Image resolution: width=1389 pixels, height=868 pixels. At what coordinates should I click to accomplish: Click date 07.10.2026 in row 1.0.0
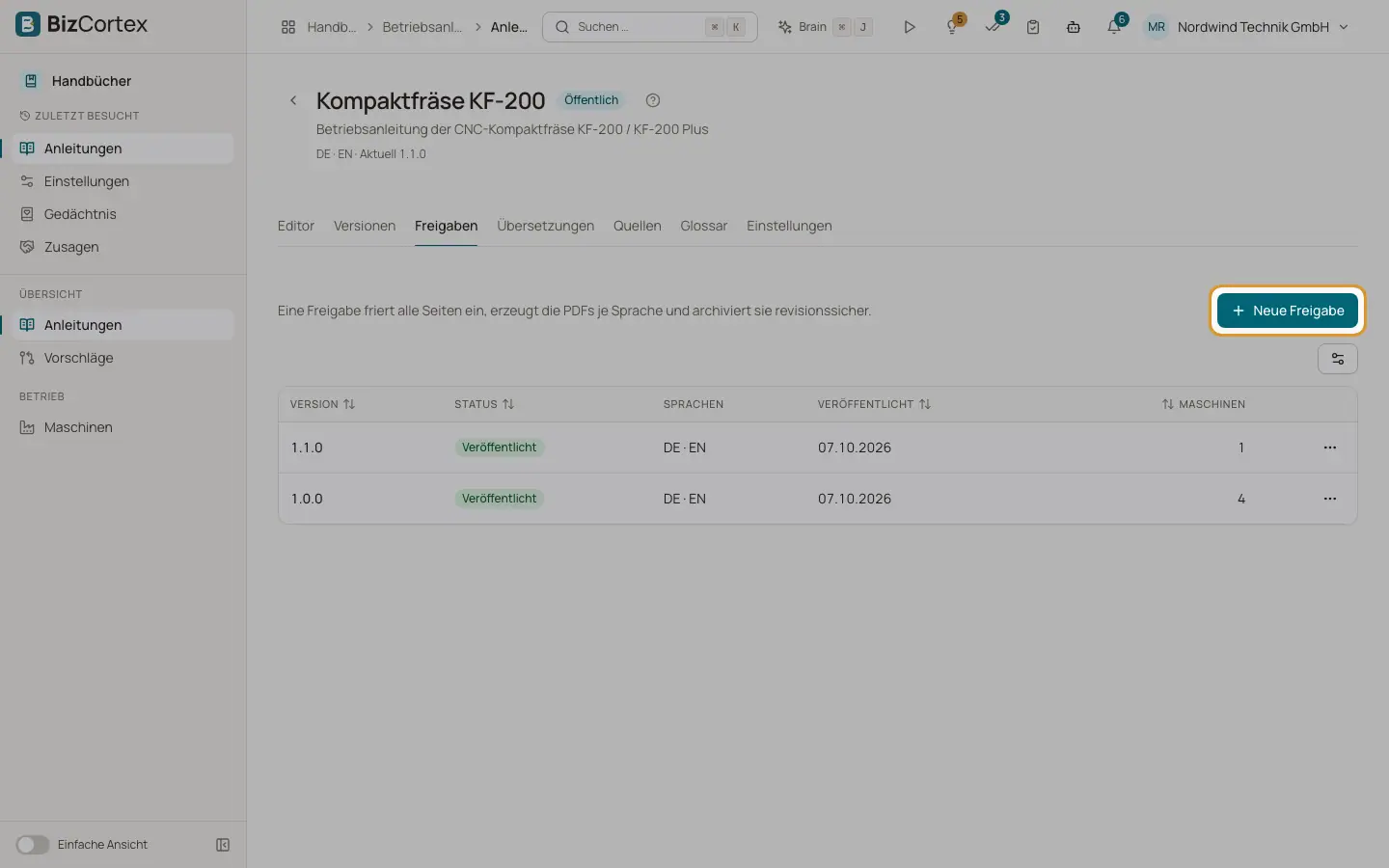855,499
